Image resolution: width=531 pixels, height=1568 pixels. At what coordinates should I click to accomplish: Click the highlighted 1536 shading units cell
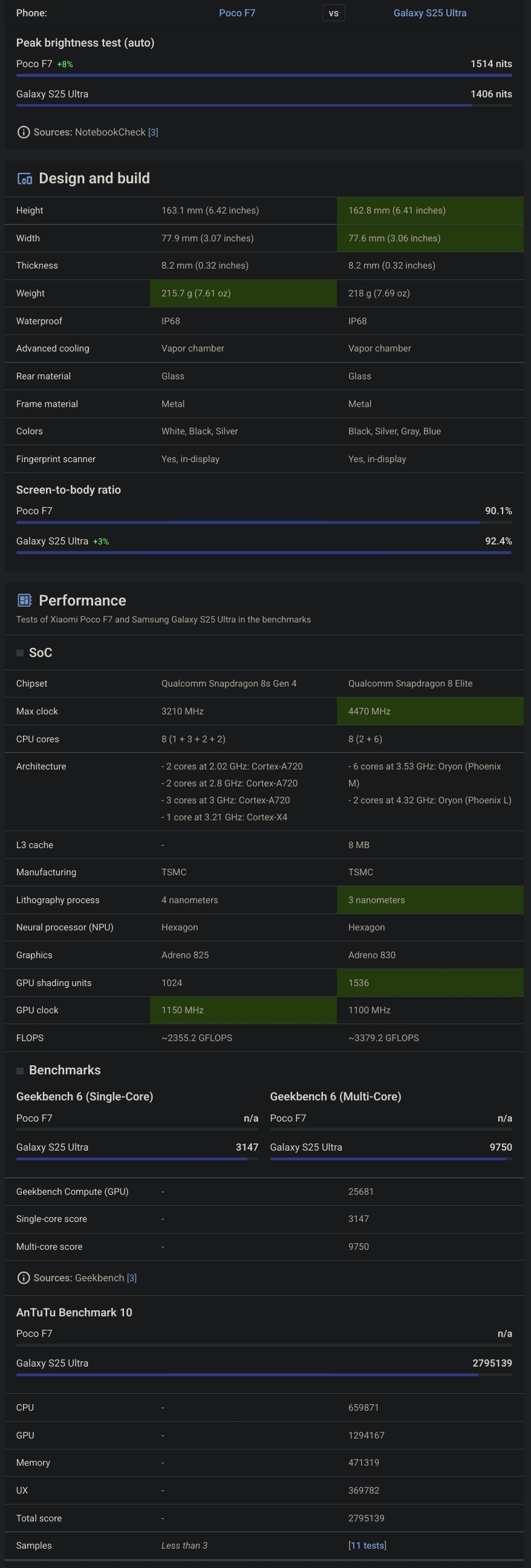430,983
